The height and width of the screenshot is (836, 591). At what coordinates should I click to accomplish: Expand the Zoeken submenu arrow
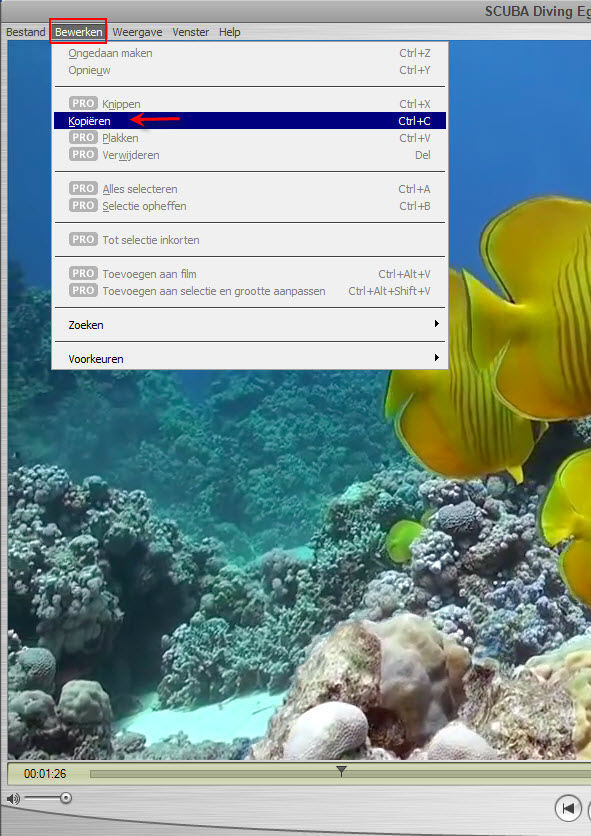[437, 324]
